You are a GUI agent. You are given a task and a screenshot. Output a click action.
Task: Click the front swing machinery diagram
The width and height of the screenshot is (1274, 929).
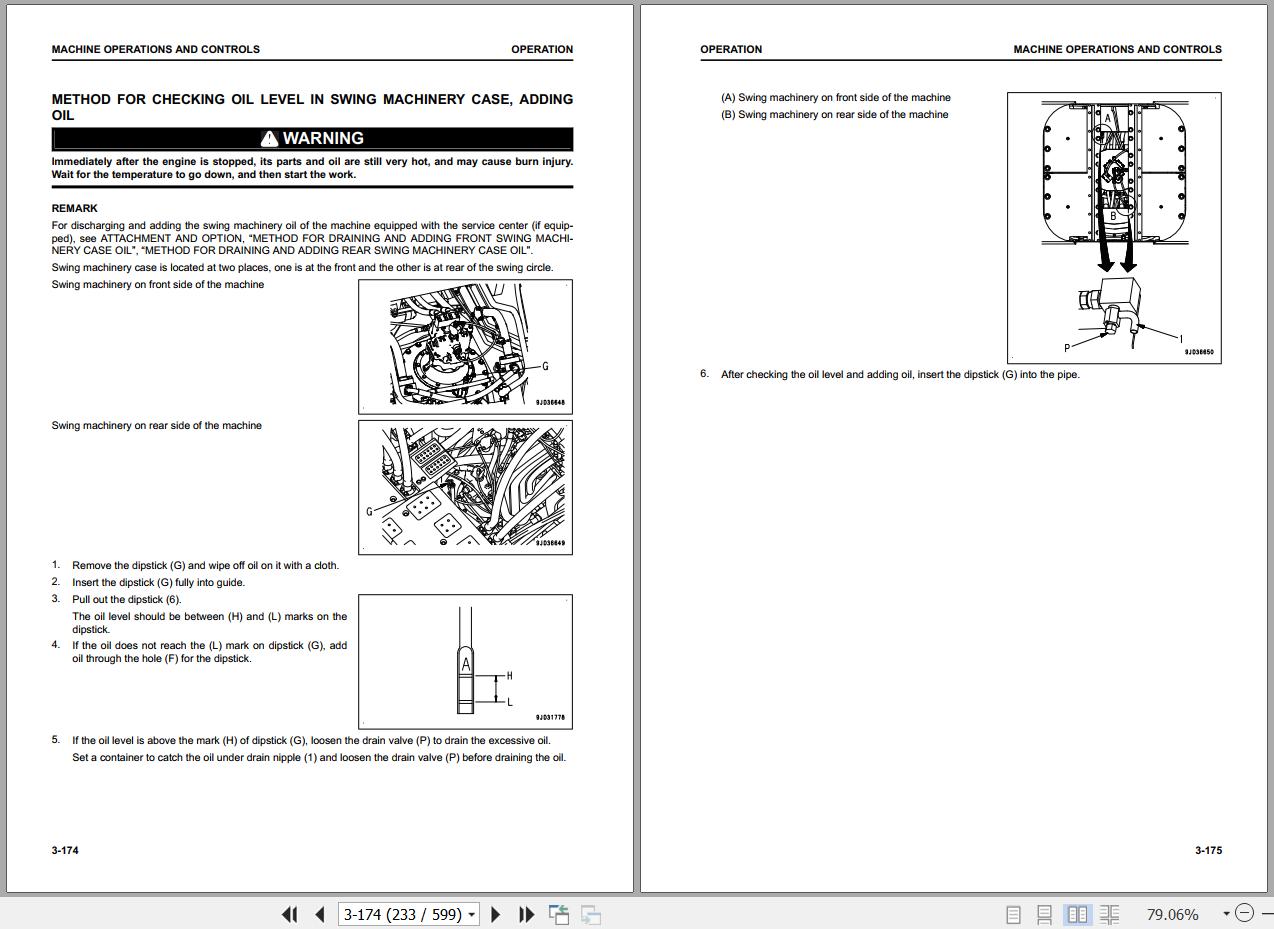tap(465, 346)
